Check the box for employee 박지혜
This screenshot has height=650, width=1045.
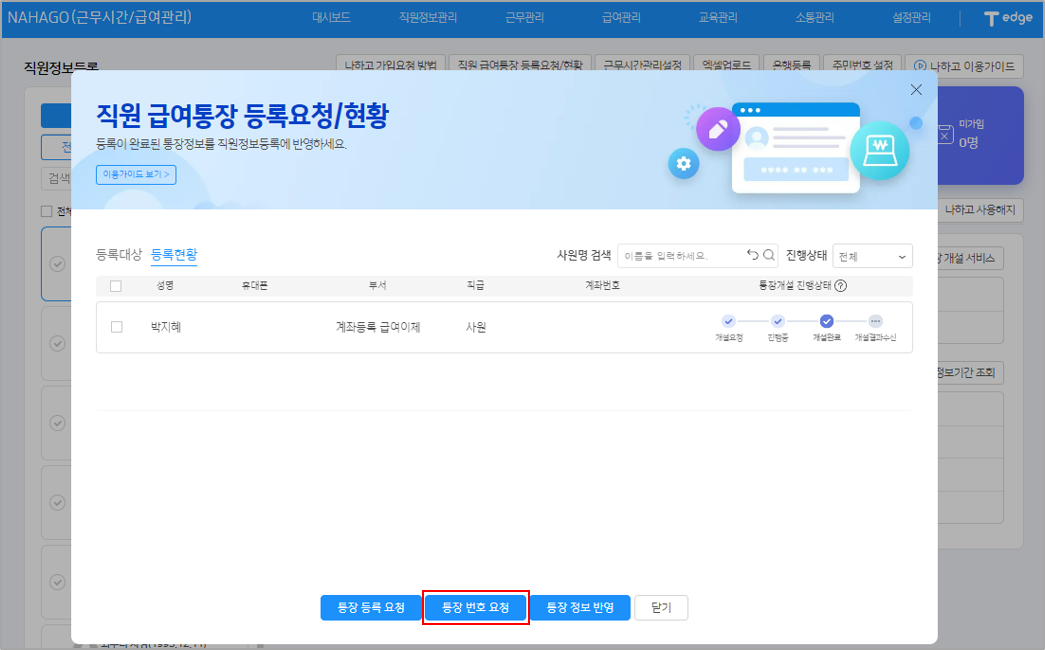click(117, 327)
